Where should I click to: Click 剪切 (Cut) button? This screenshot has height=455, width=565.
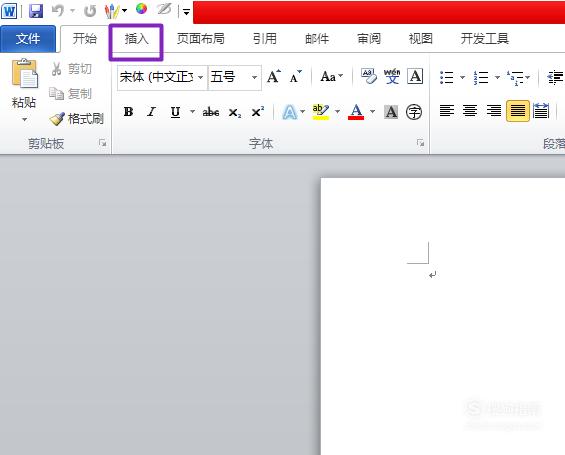pos(71,68)
